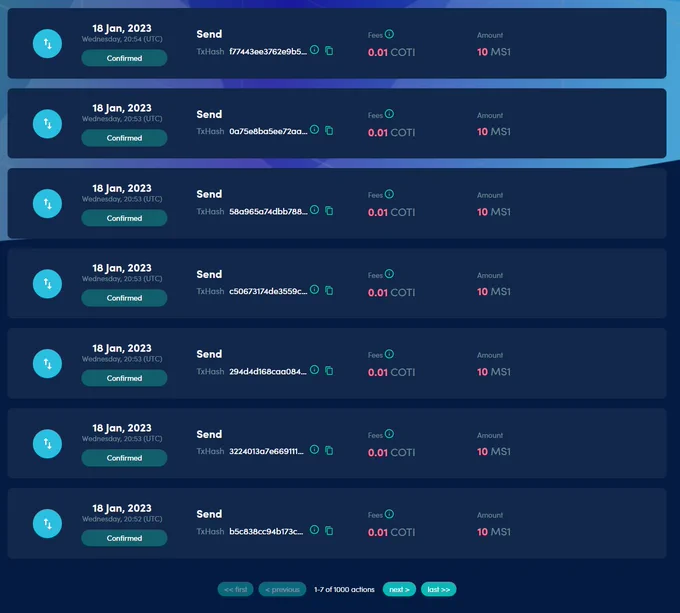Click 'Wednesday, 20:52 (UTC)' timestamp
Screen dimensions: 680x613
tap(122, 519)
